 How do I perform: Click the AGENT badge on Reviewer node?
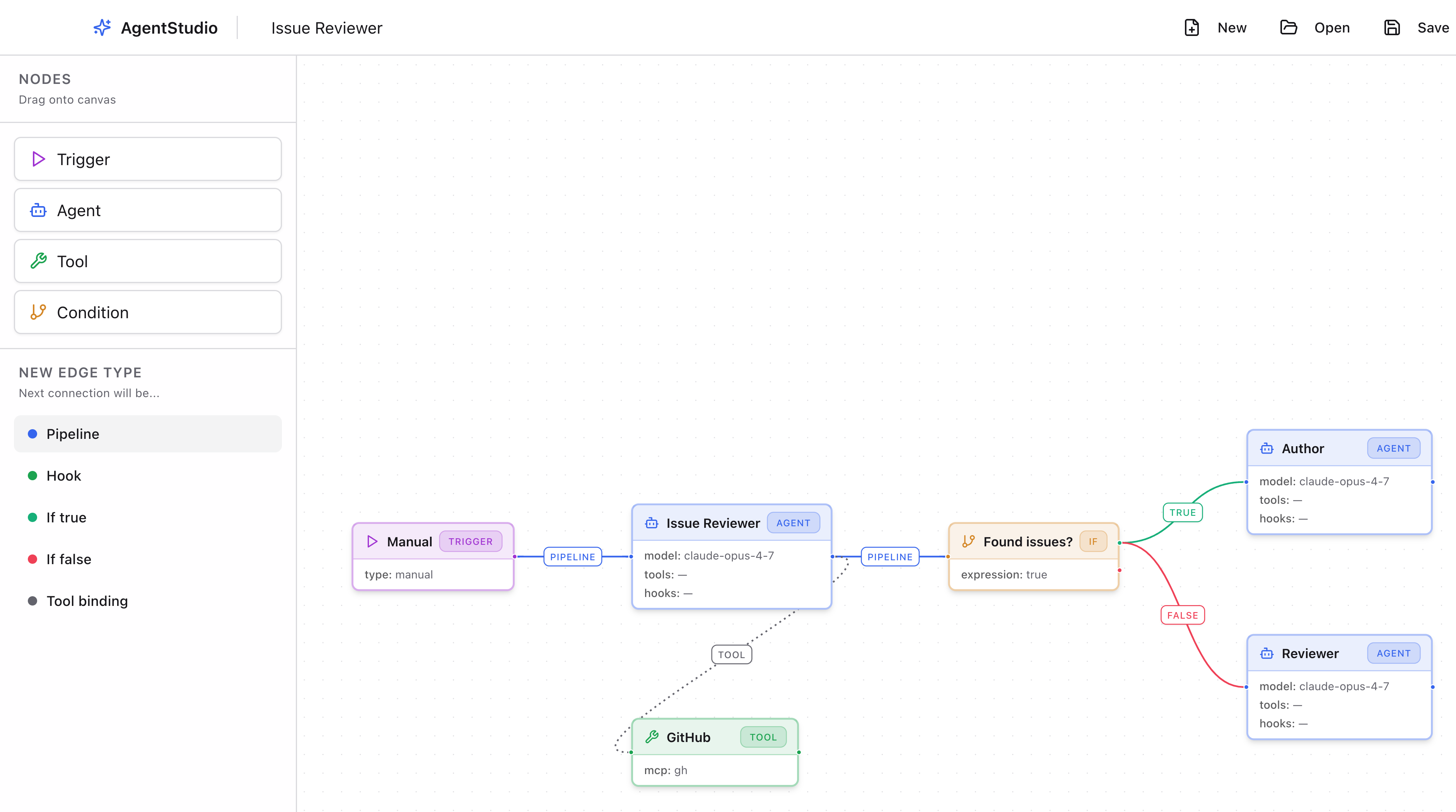coord(1393,653)
